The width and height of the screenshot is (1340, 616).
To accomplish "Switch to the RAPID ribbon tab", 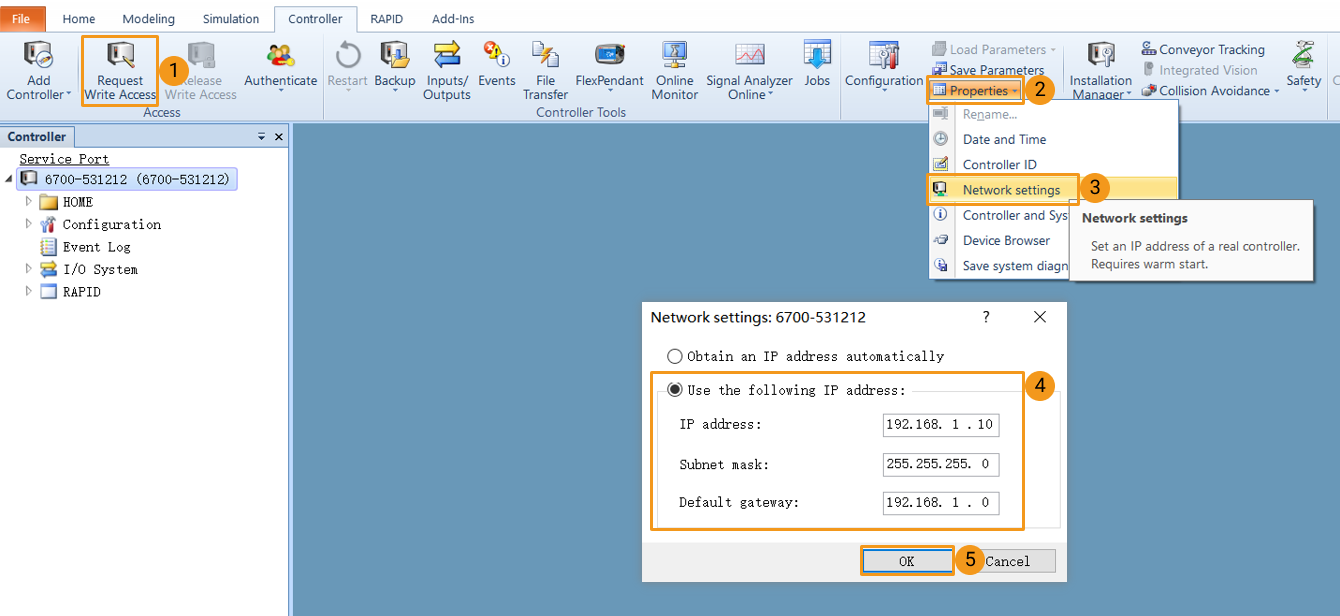I will pyautogui.click(x=386, y=18).
